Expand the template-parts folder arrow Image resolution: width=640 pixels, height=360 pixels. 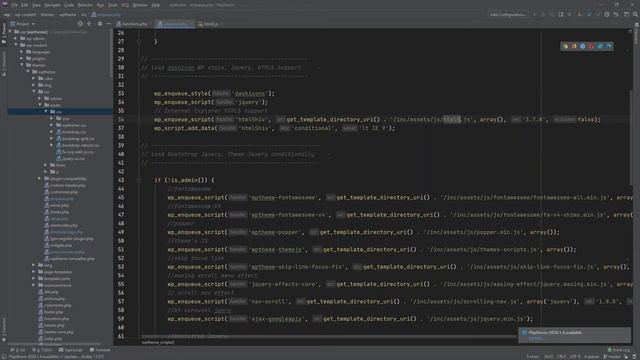(x=34, y=278)
